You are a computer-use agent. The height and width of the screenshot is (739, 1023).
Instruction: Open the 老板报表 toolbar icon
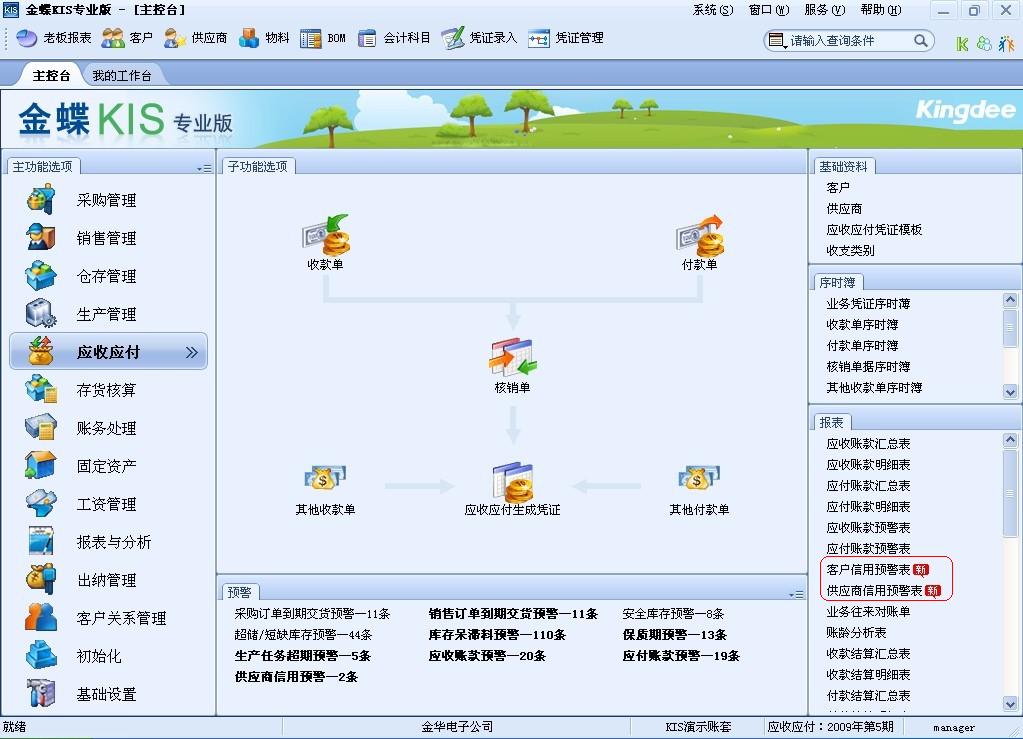click(x=26, y=38)
